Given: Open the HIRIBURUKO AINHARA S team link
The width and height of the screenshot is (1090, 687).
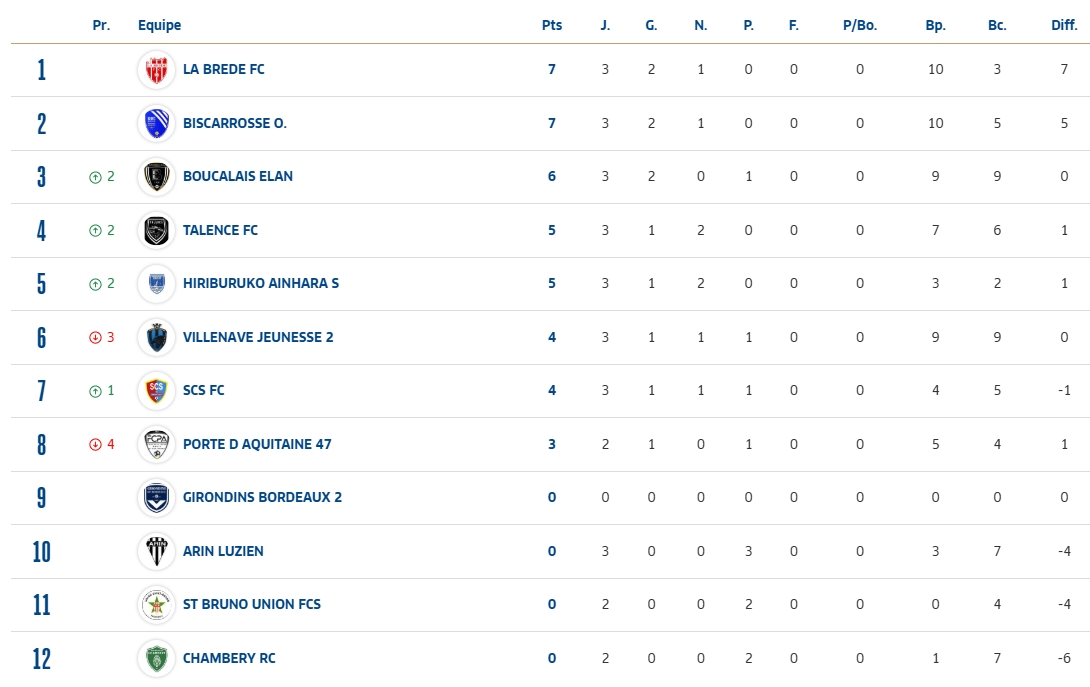Looking at the screenshot, I should point(261,283).
